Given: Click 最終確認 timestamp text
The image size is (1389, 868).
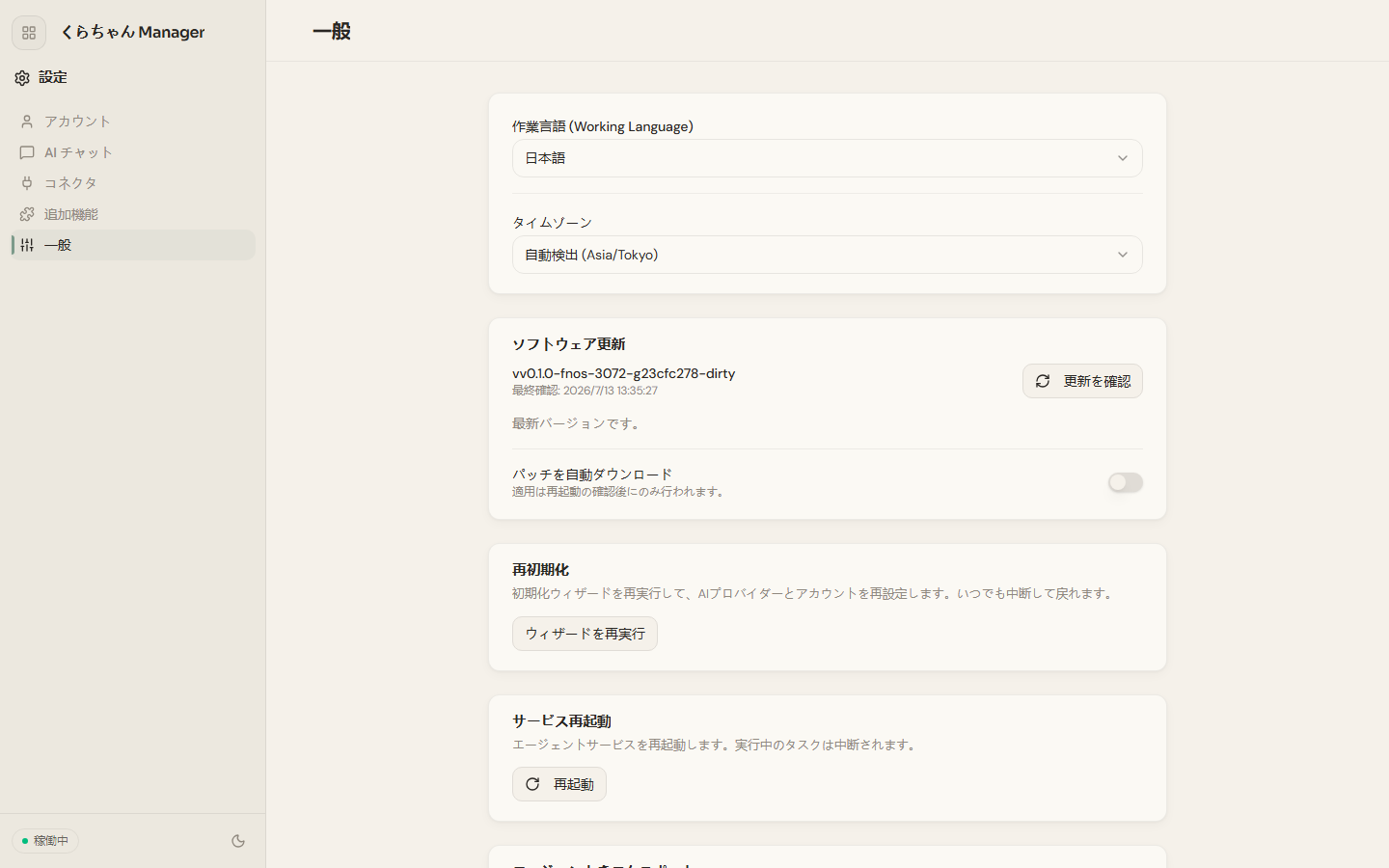Looking at the screenshot, I should click(x=585, y=391).
